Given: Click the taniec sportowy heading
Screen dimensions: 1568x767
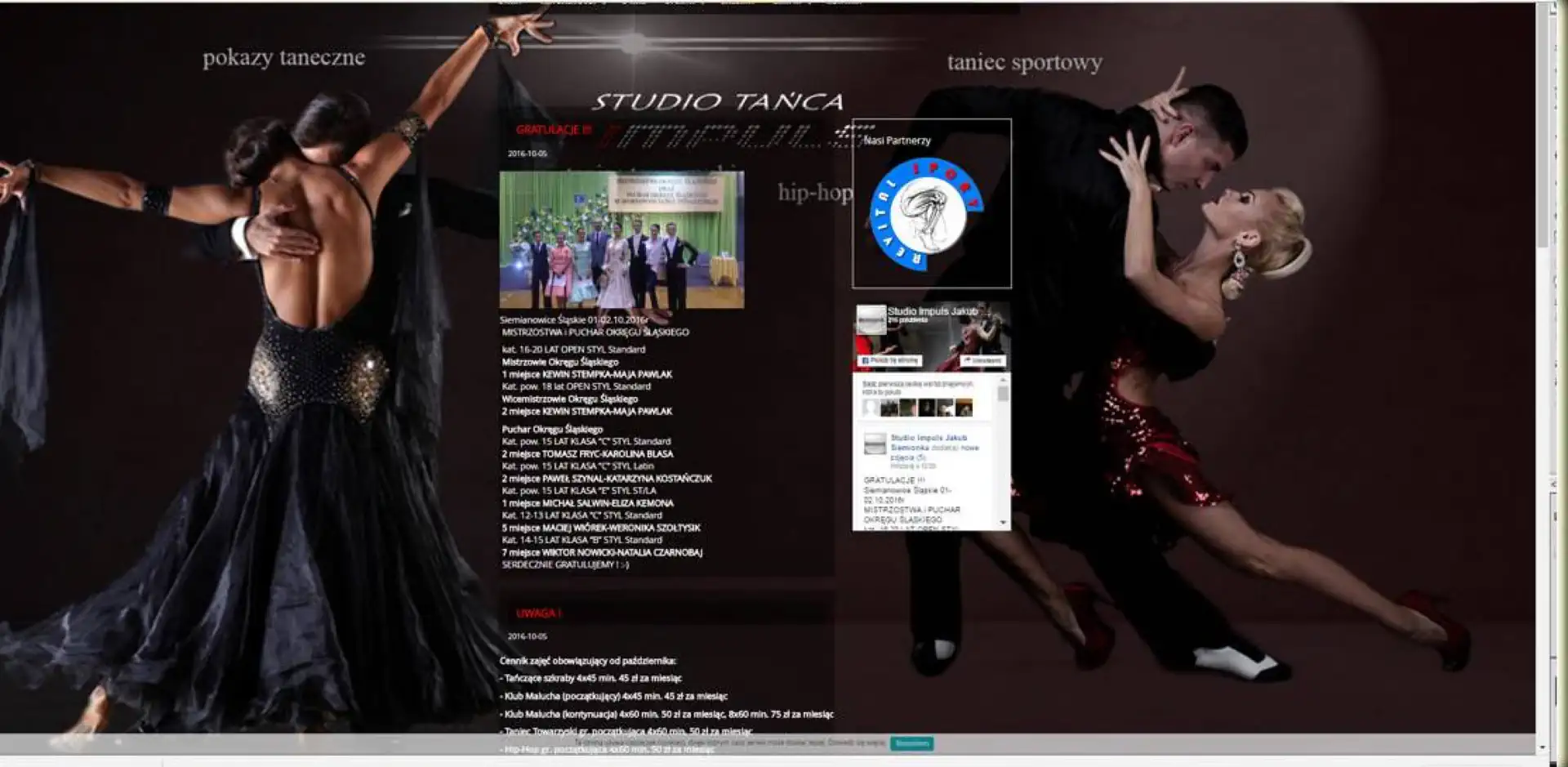Looking at the screenshot, I should coord(1024,63).
